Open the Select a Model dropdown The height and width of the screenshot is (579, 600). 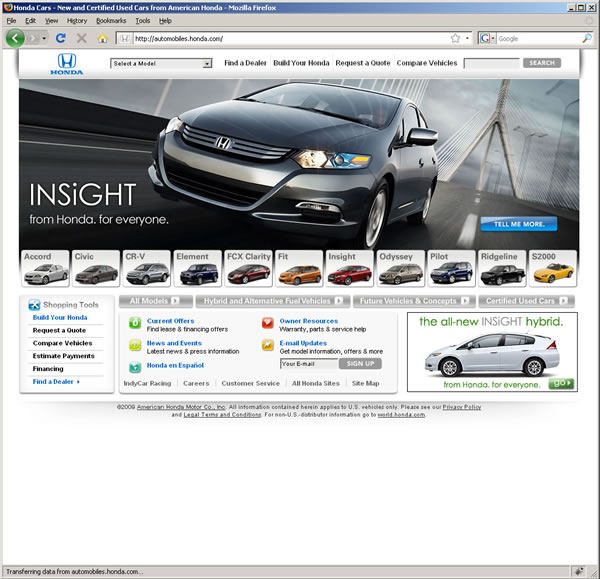161,63
